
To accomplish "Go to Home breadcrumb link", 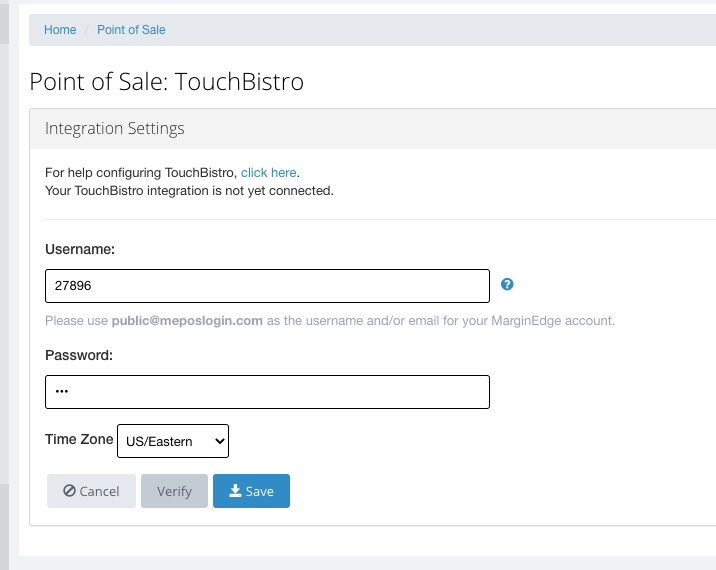I will [60, 30].
